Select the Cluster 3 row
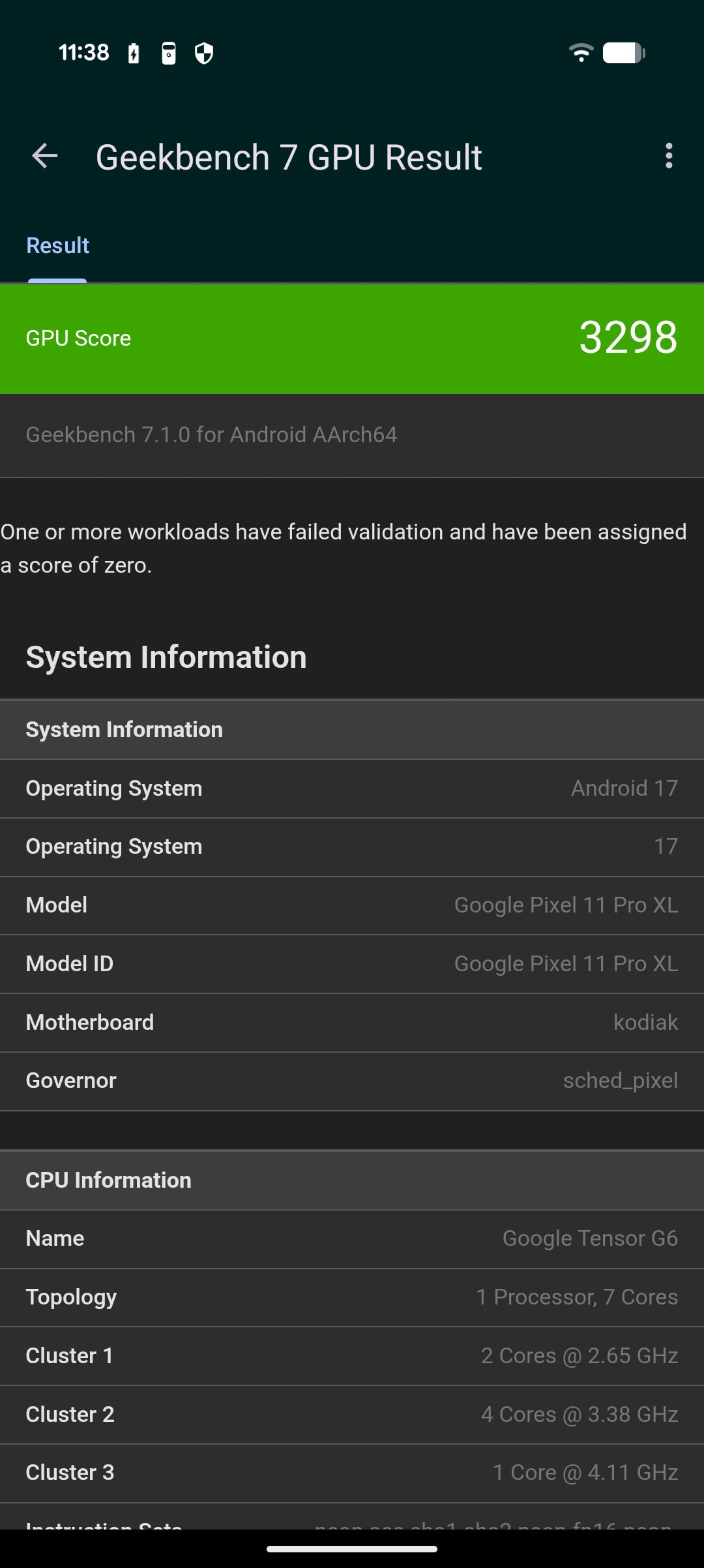This screenshot has width=704, height=1568. pyautogui.click(x=352, y=1473)
